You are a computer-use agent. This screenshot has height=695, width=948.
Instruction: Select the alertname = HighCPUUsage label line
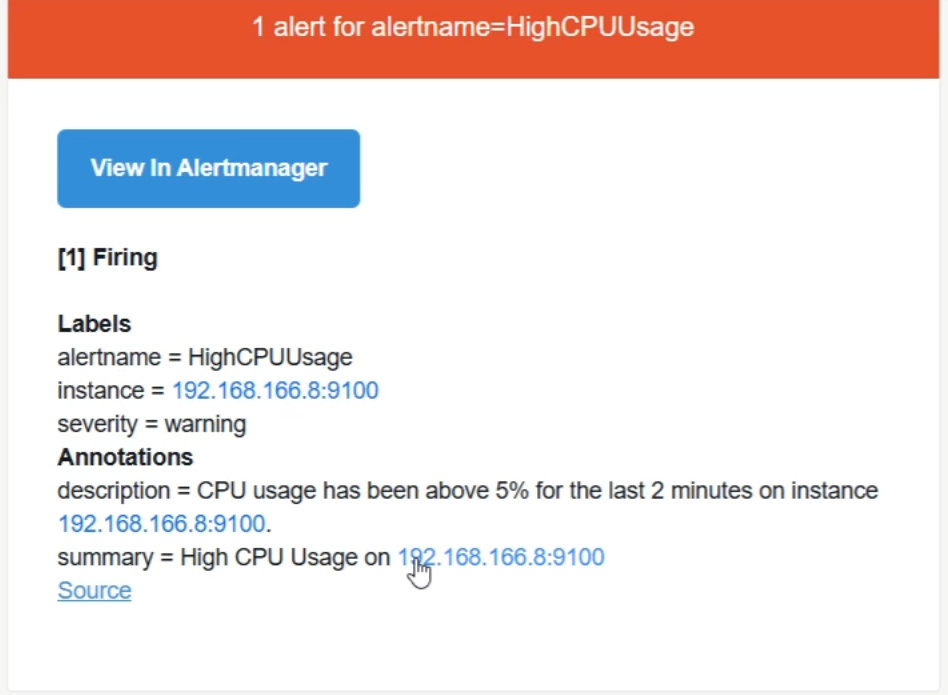click(x=205, y=358)
